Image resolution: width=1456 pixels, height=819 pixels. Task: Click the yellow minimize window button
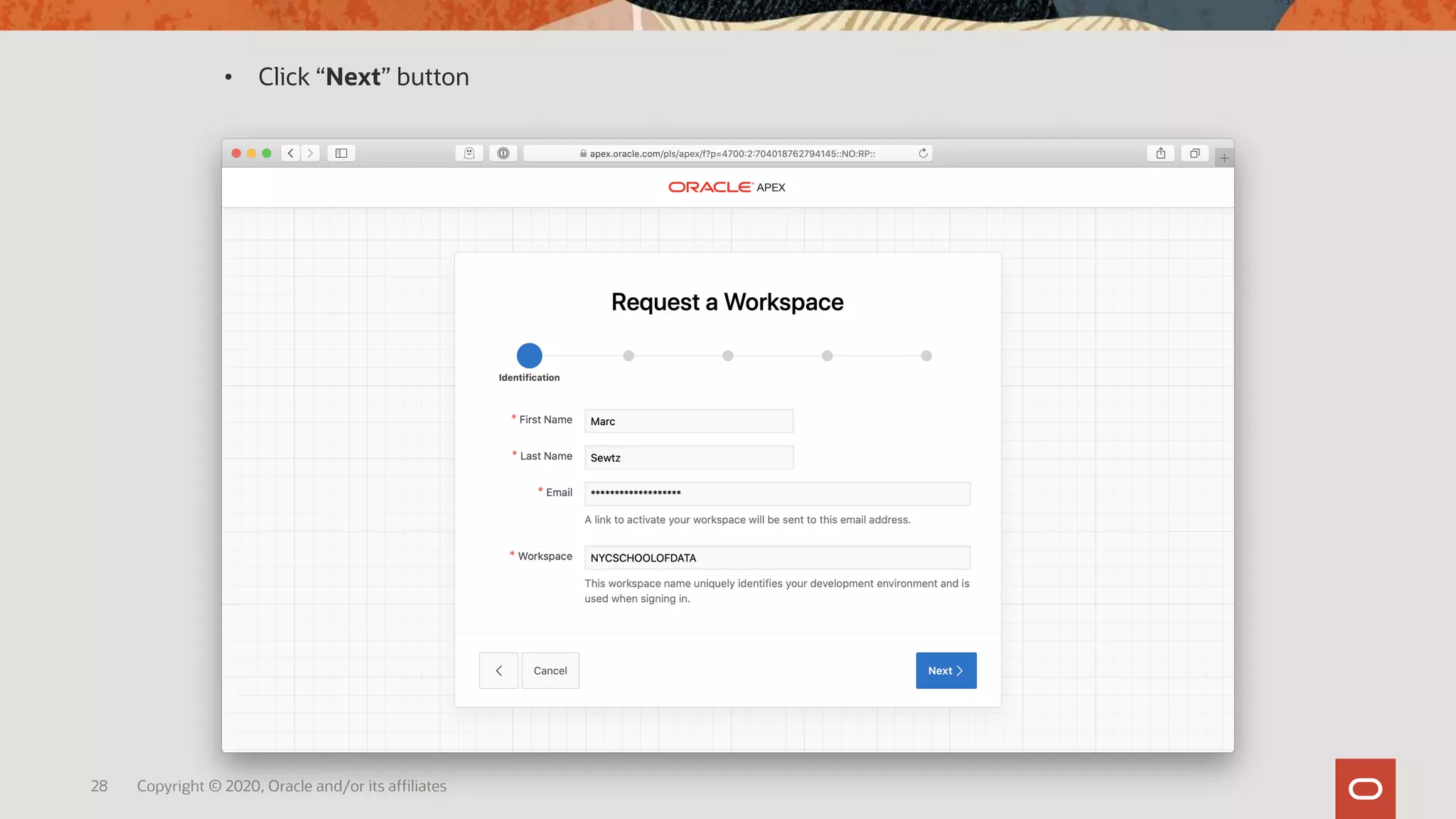[252, 153]
